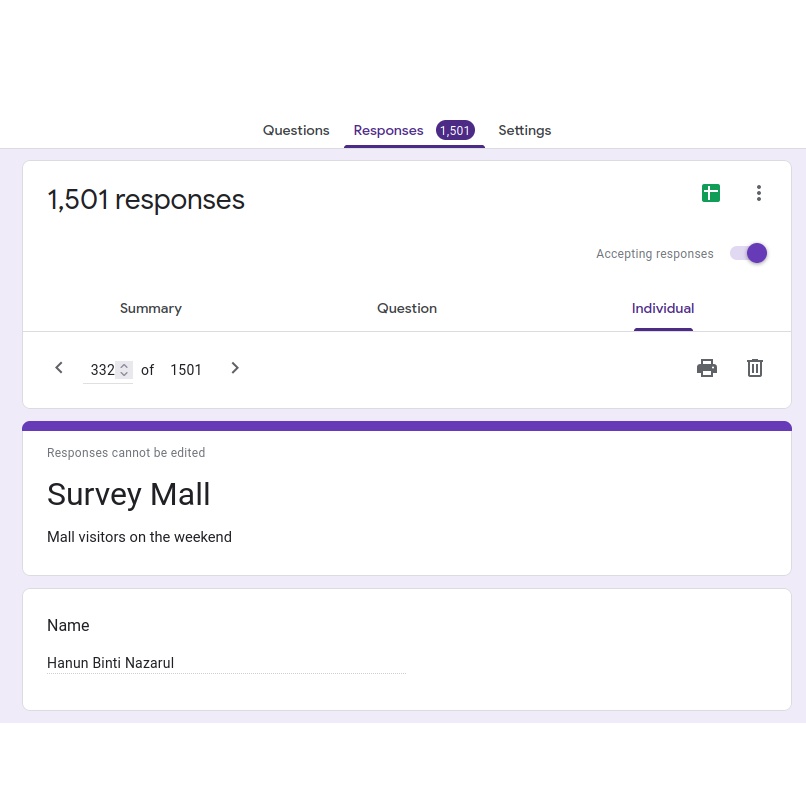Open the three-dot more options menu
Image resolution: width=806 pixels, height=806 pixels.
pos(759,193)
